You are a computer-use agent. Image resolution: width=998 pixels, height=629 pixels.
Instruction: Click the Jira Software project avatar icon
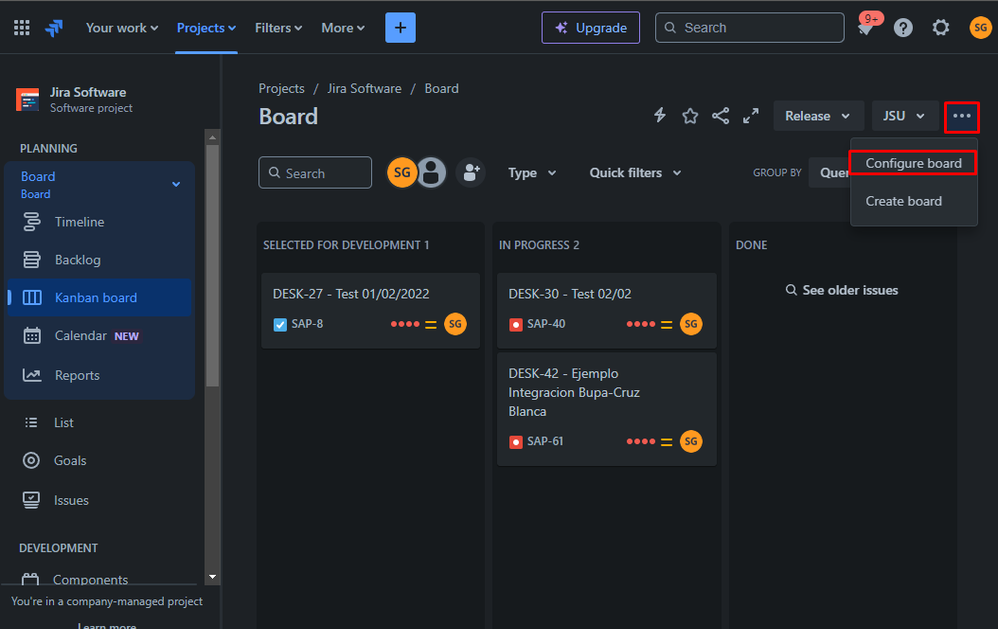pyautogui.click(x=27, y=99)
